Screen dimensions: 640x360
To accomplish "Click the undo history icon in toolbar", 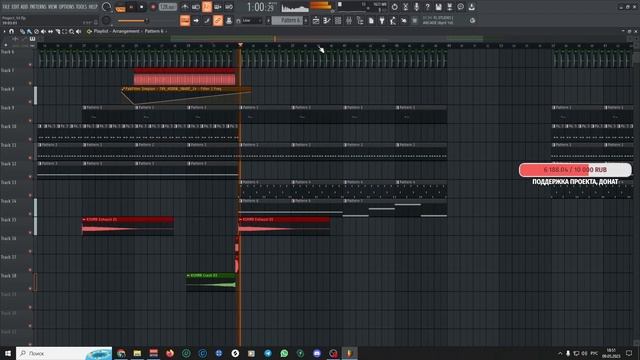I will click(394, 7).
